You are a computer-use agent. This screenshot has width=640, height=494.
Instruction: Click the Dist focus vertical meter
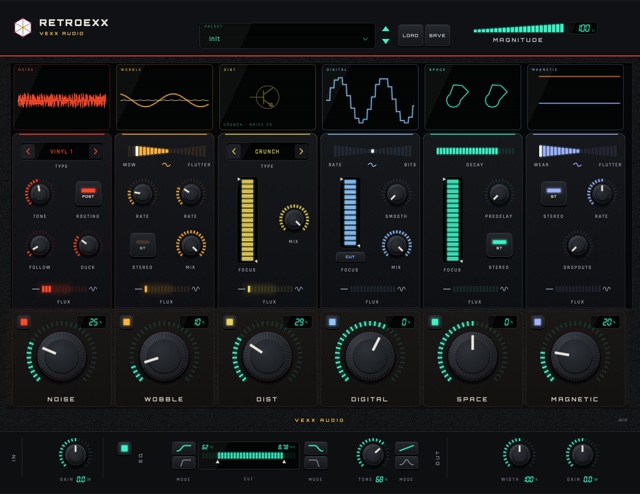coord(247,220)
